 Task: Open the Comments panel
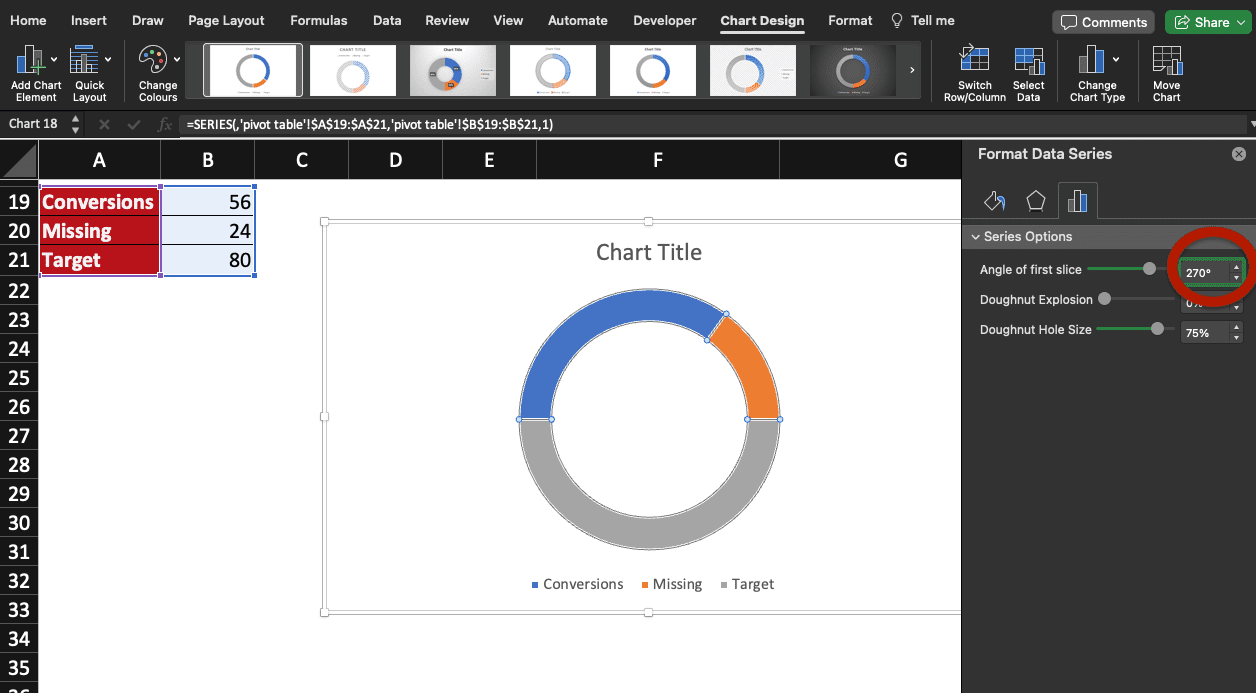coord(1103,21)
